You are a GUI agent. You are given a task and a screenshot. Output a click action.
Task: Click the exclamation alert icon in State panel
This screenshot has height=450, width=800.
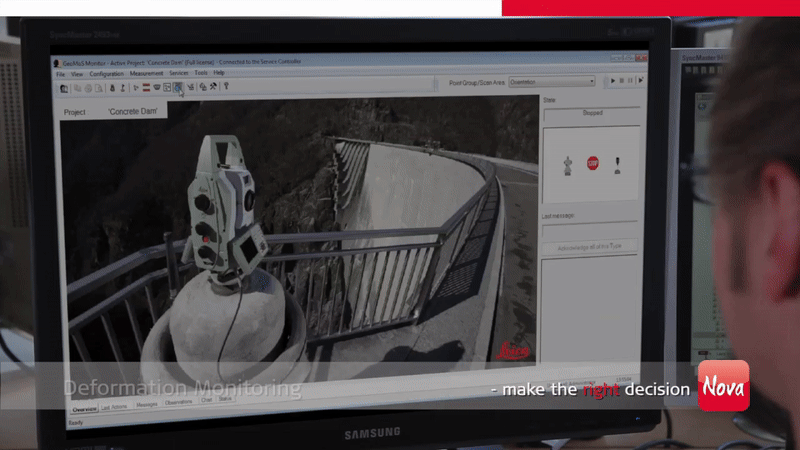click(617, 166)
